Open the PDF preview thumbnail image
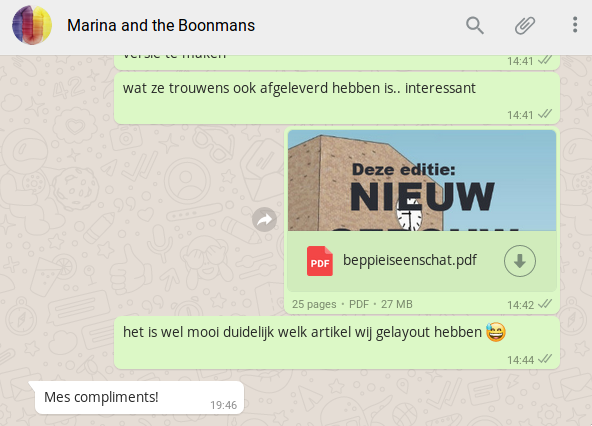The height and width of the screenshot is (426, 592). 422,181
